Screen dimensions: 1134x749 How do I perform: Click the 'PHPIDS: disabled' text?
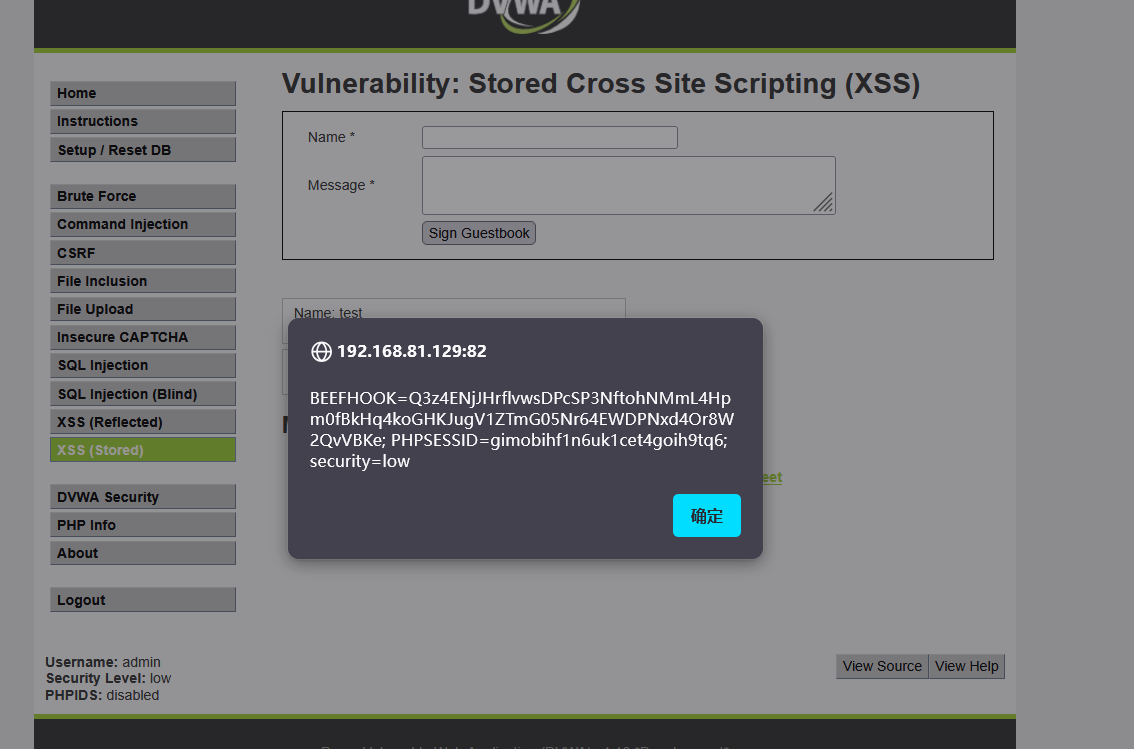click(x=102, y=695)
